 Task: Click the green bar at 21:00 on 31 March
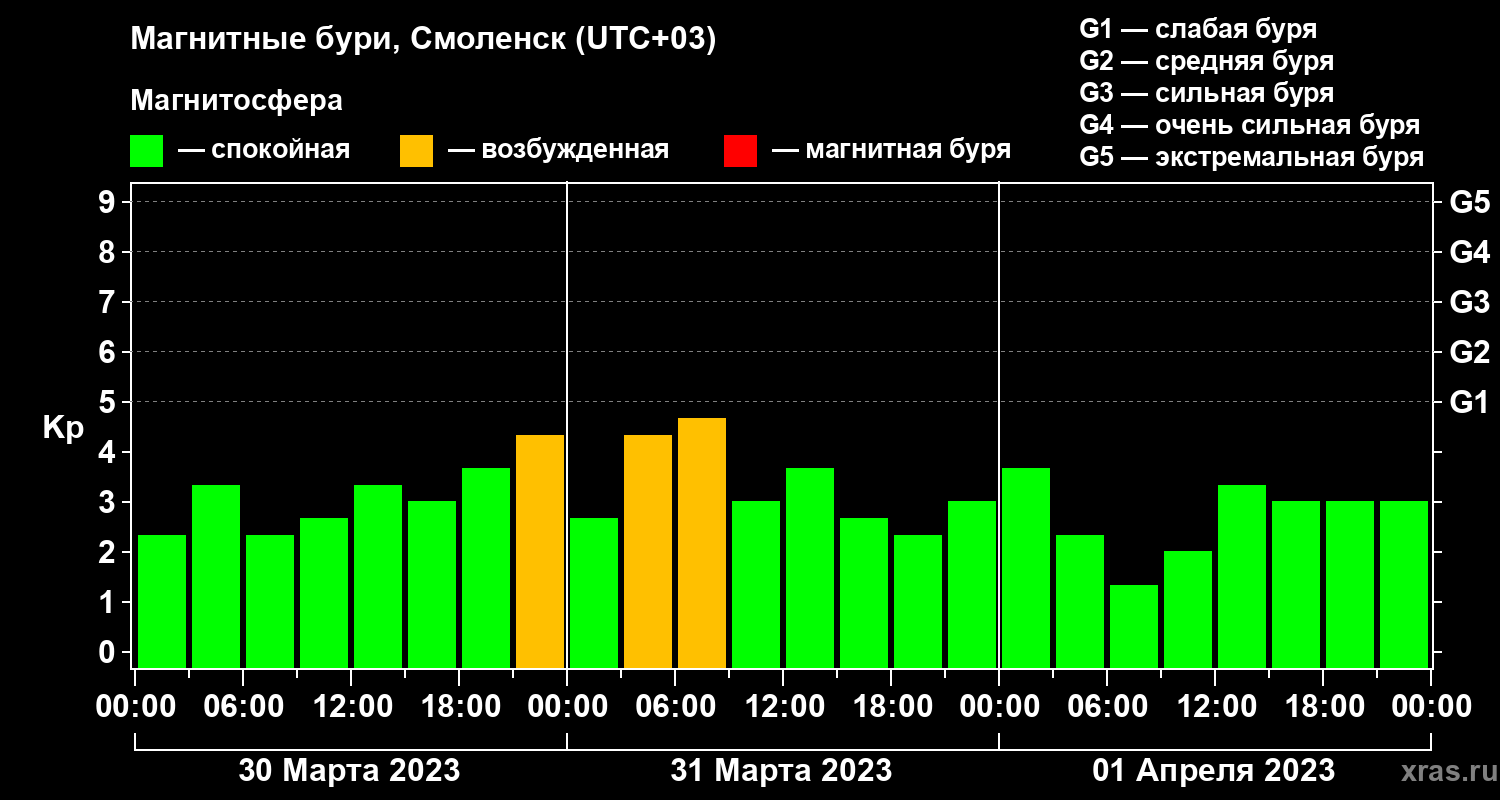[972, 585]
